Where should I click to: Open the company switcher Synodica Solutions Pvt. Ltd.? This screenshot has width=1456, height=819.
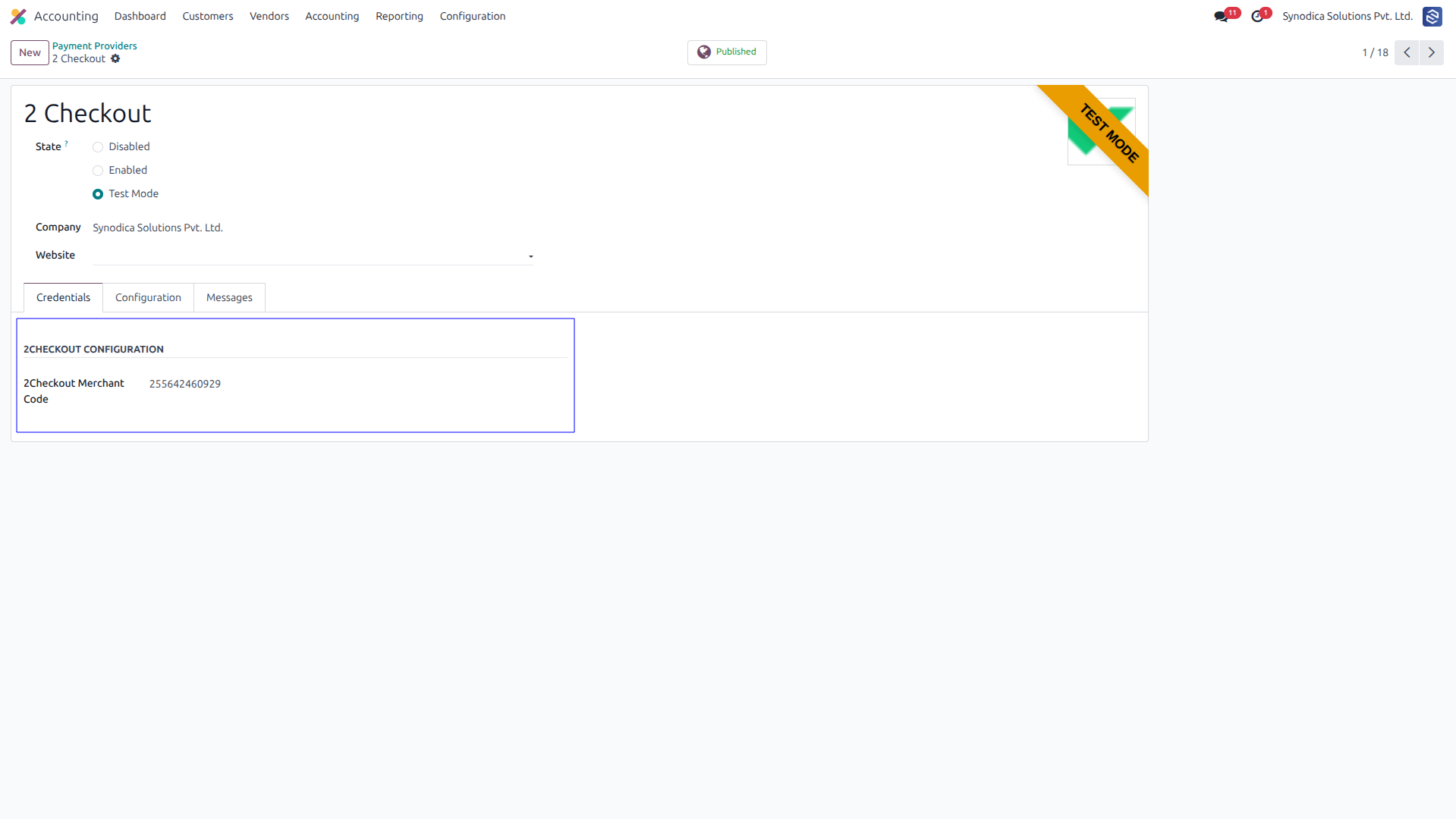[x=1348, y=16]
